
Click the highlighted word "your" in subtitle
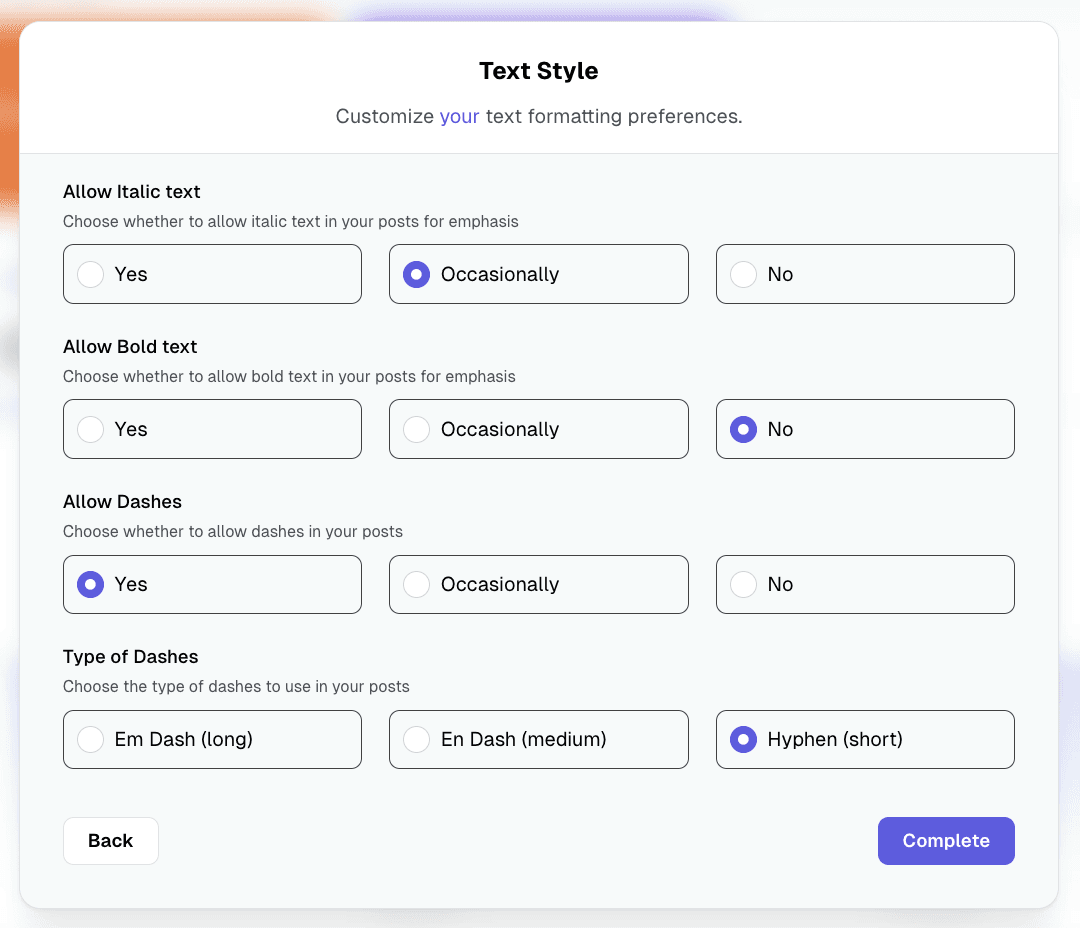(459, 116)
